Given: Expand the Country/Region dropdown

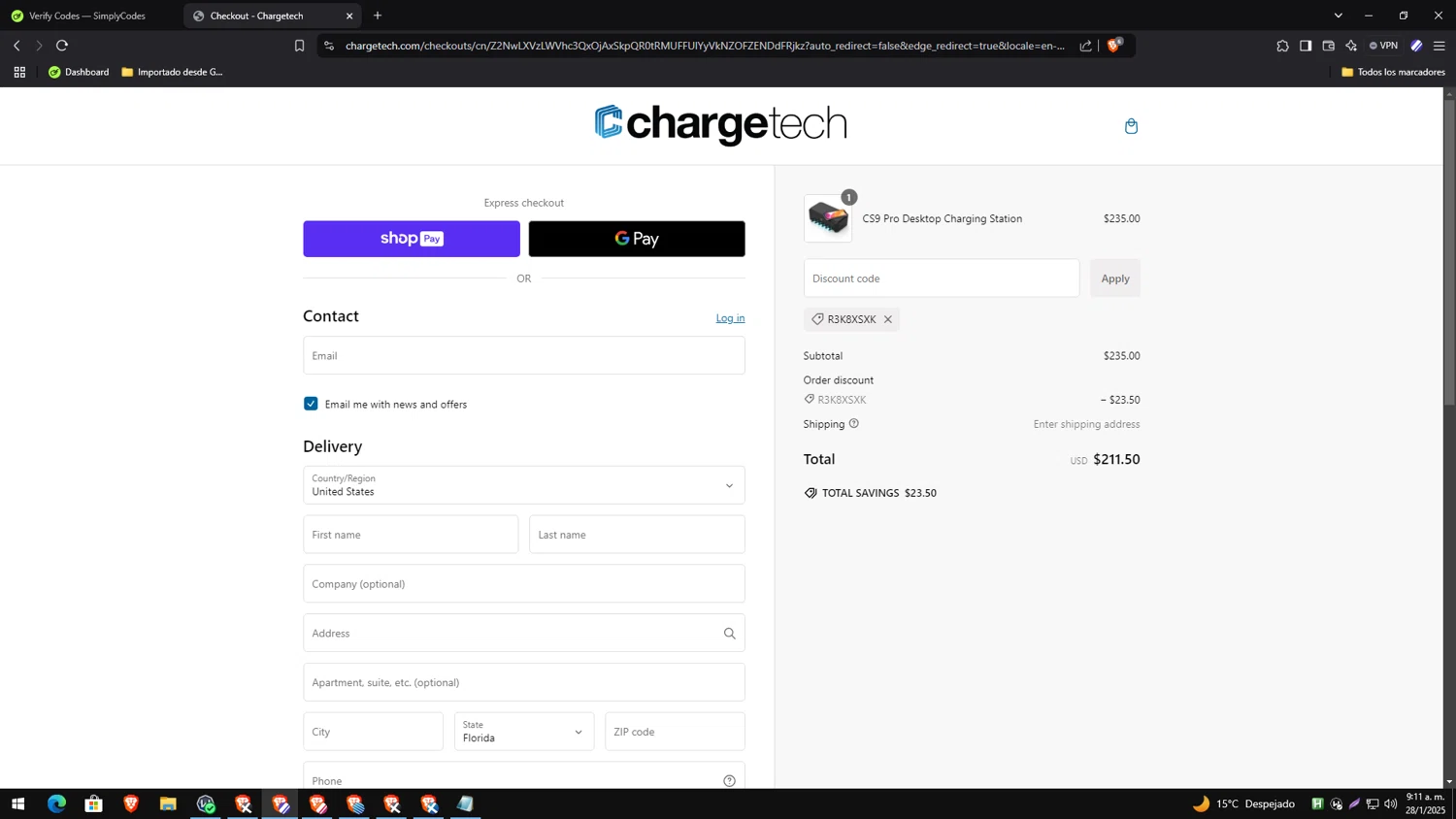Looking at the screenshot, I should (x=524, y=485).
